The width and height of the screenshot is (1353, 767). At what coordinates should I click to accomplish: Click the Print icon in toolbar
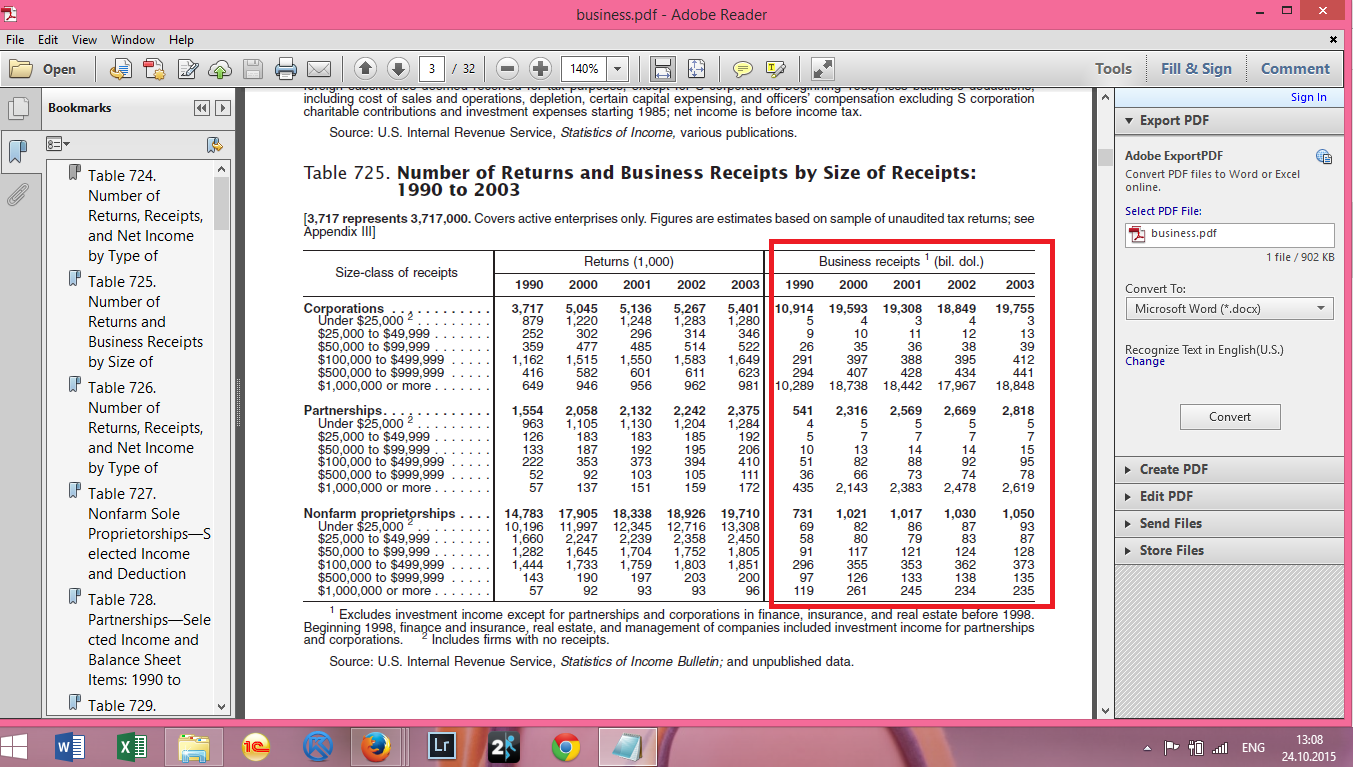(286, 69)
